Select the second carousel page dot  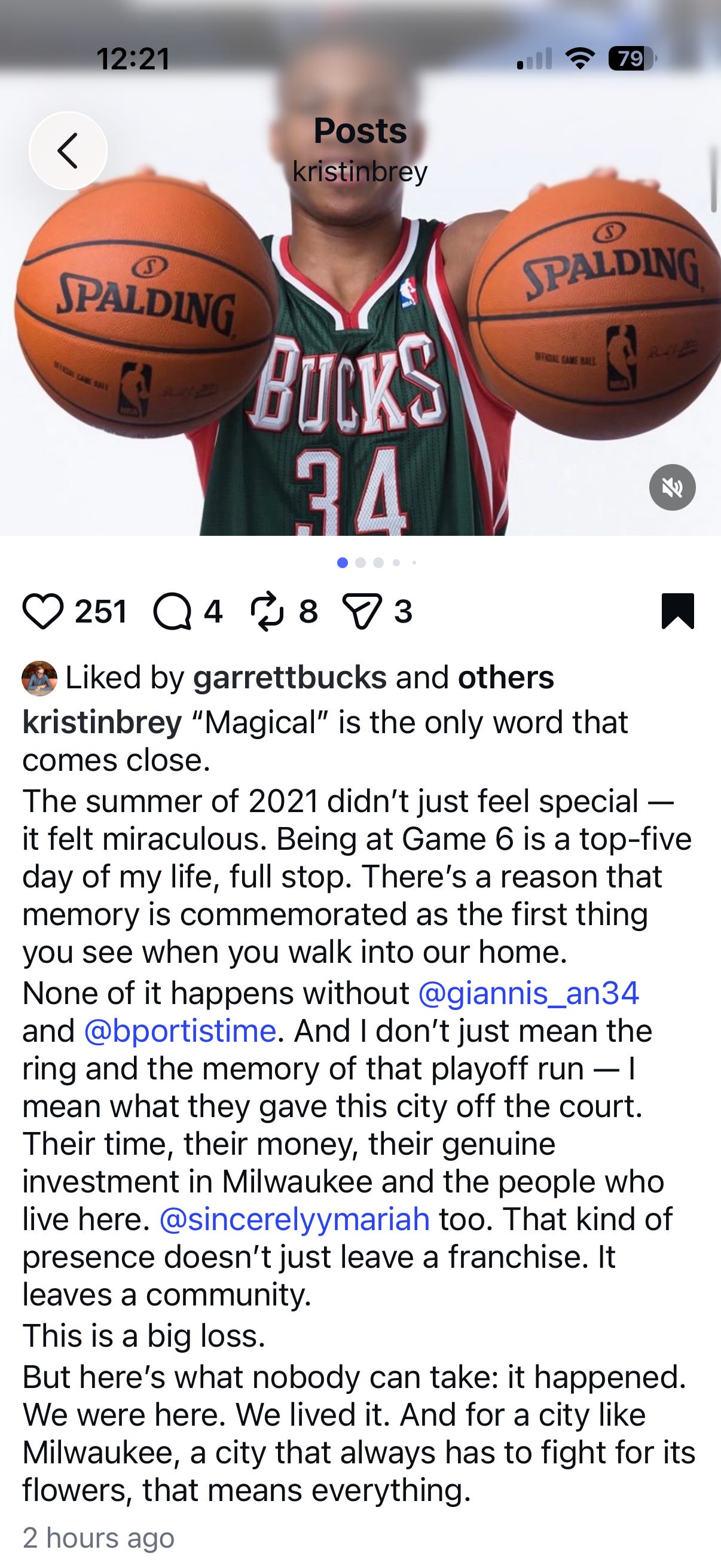click(360, 563)
